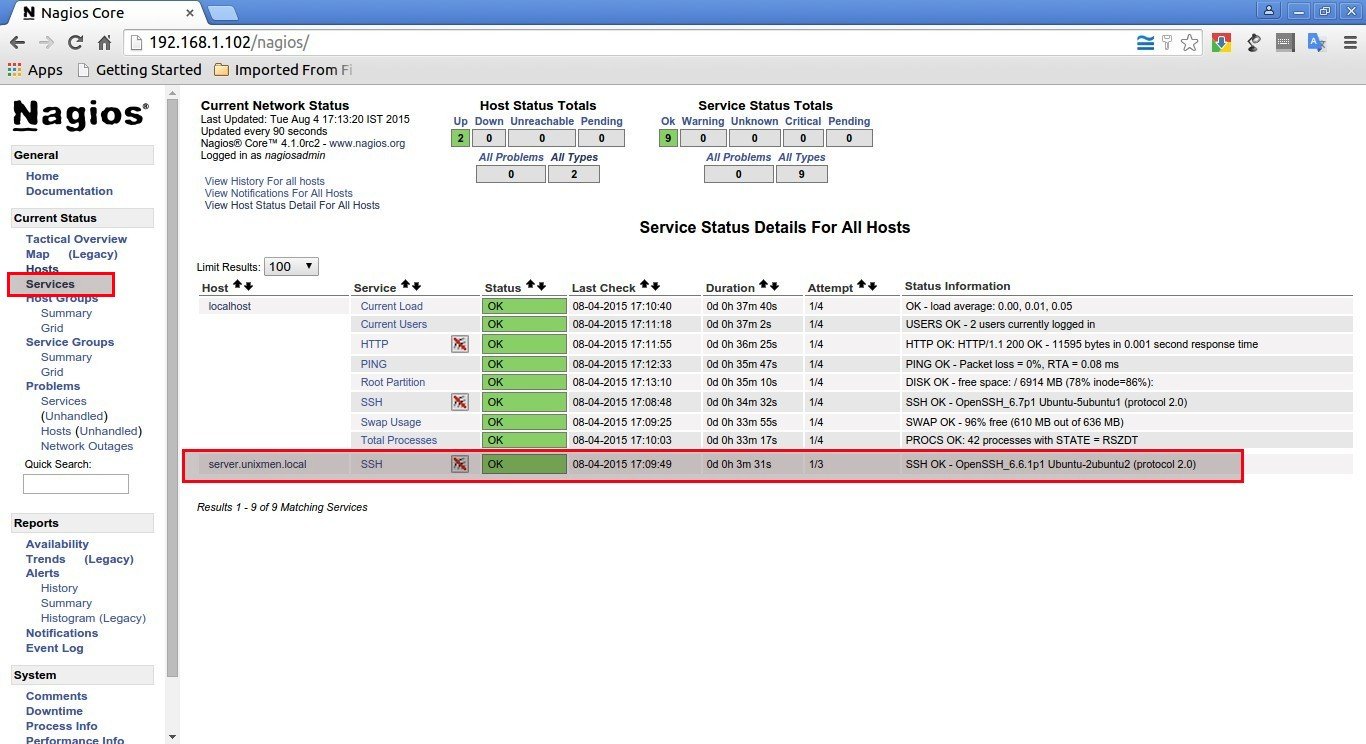
Task: Open Host Groups Summary in the sidebar
Action: click(66, 313)
